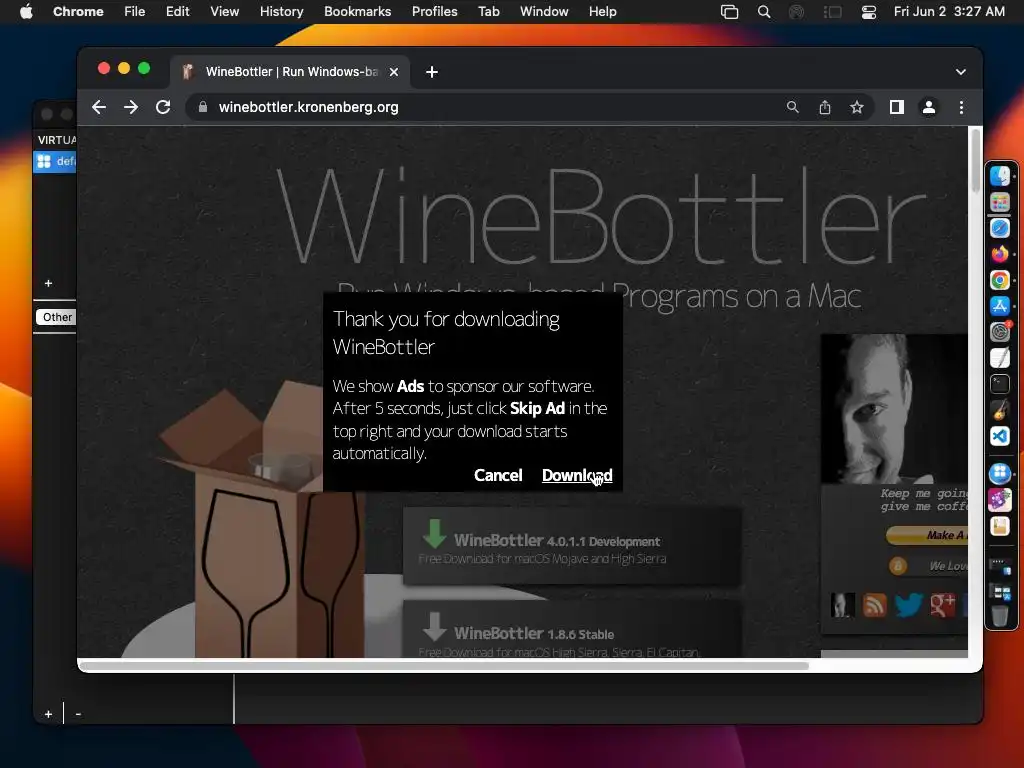Click the Download link in the dialog

coord(577,475)
